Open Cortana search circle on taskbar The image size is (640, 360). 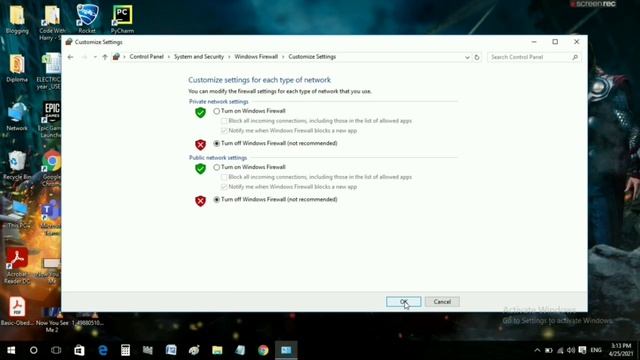(33, 350)
